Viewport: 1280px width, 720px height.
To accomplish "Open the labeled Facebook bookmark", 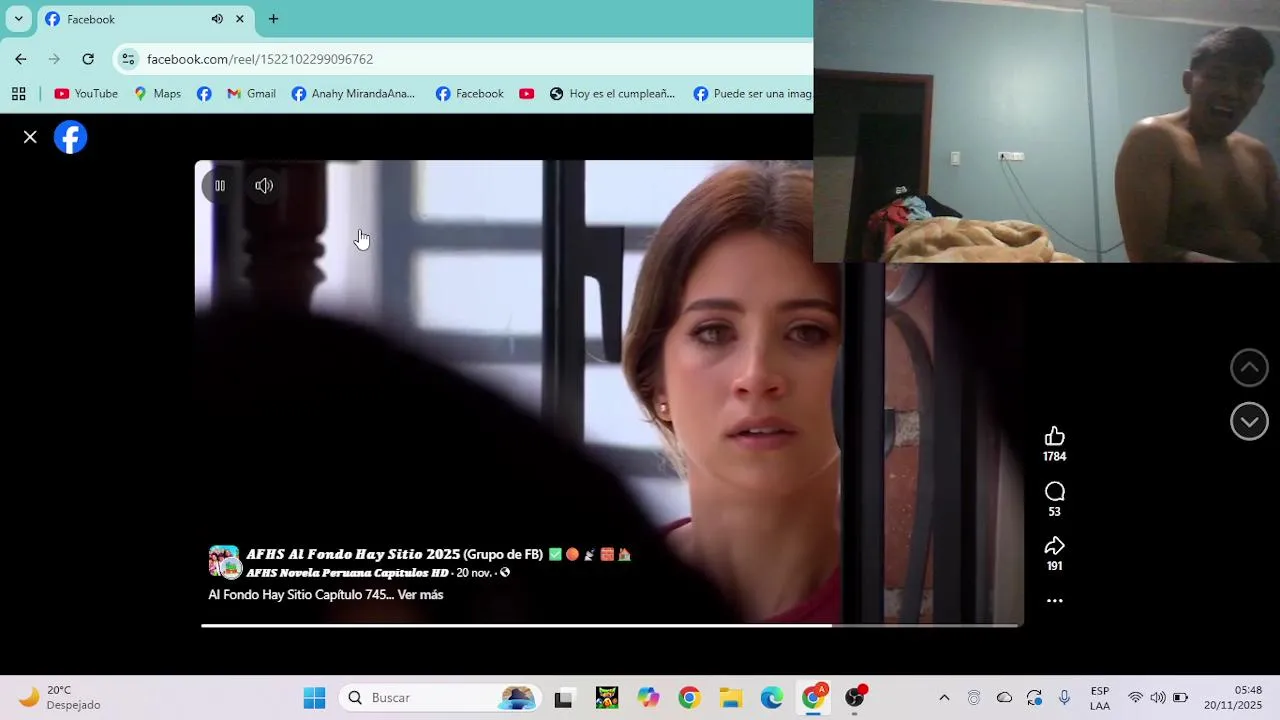I will (x=470, y=94).
